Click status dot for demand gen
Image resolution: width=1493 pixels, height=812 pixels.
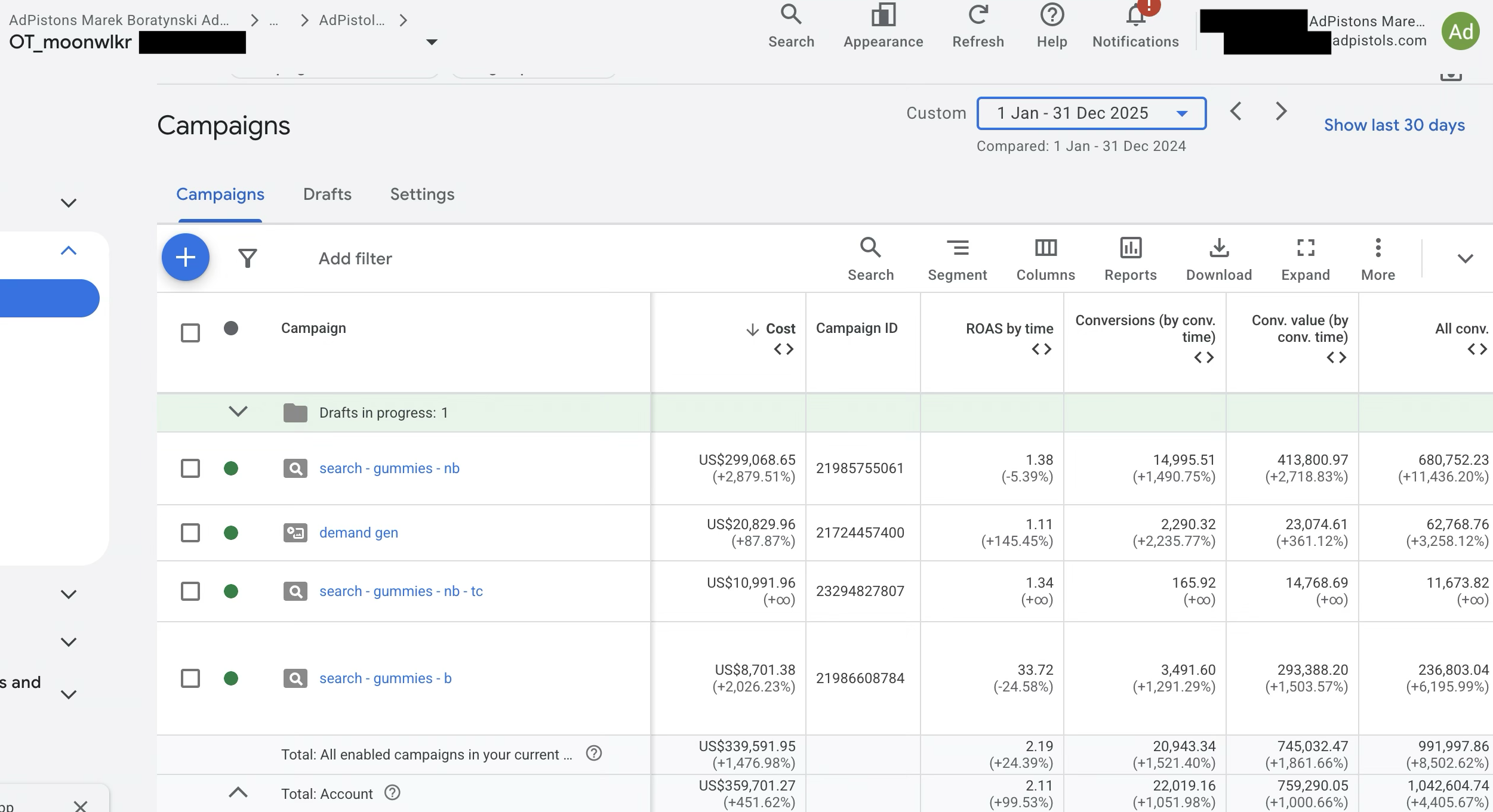tap(231, 532)
